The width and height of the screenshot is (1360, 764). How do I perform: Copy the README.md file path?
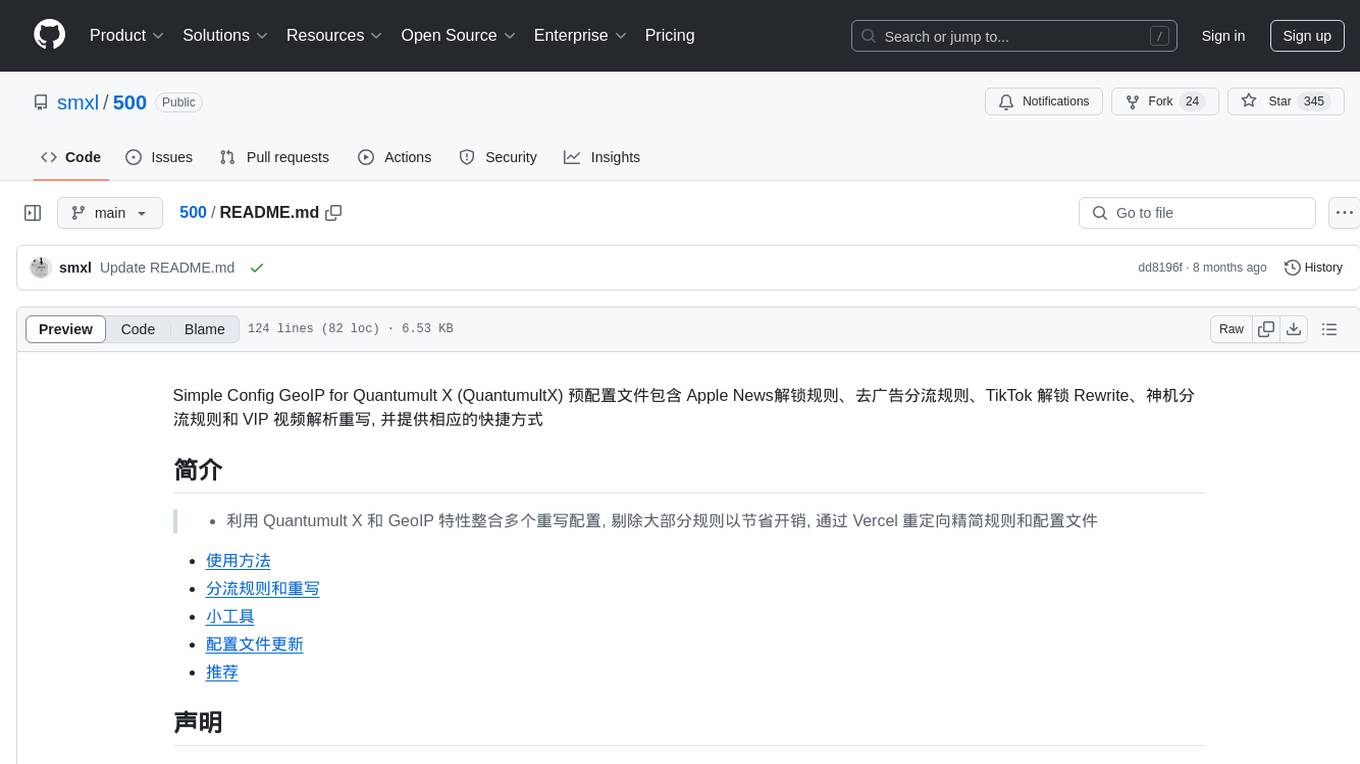coord(334,213)
